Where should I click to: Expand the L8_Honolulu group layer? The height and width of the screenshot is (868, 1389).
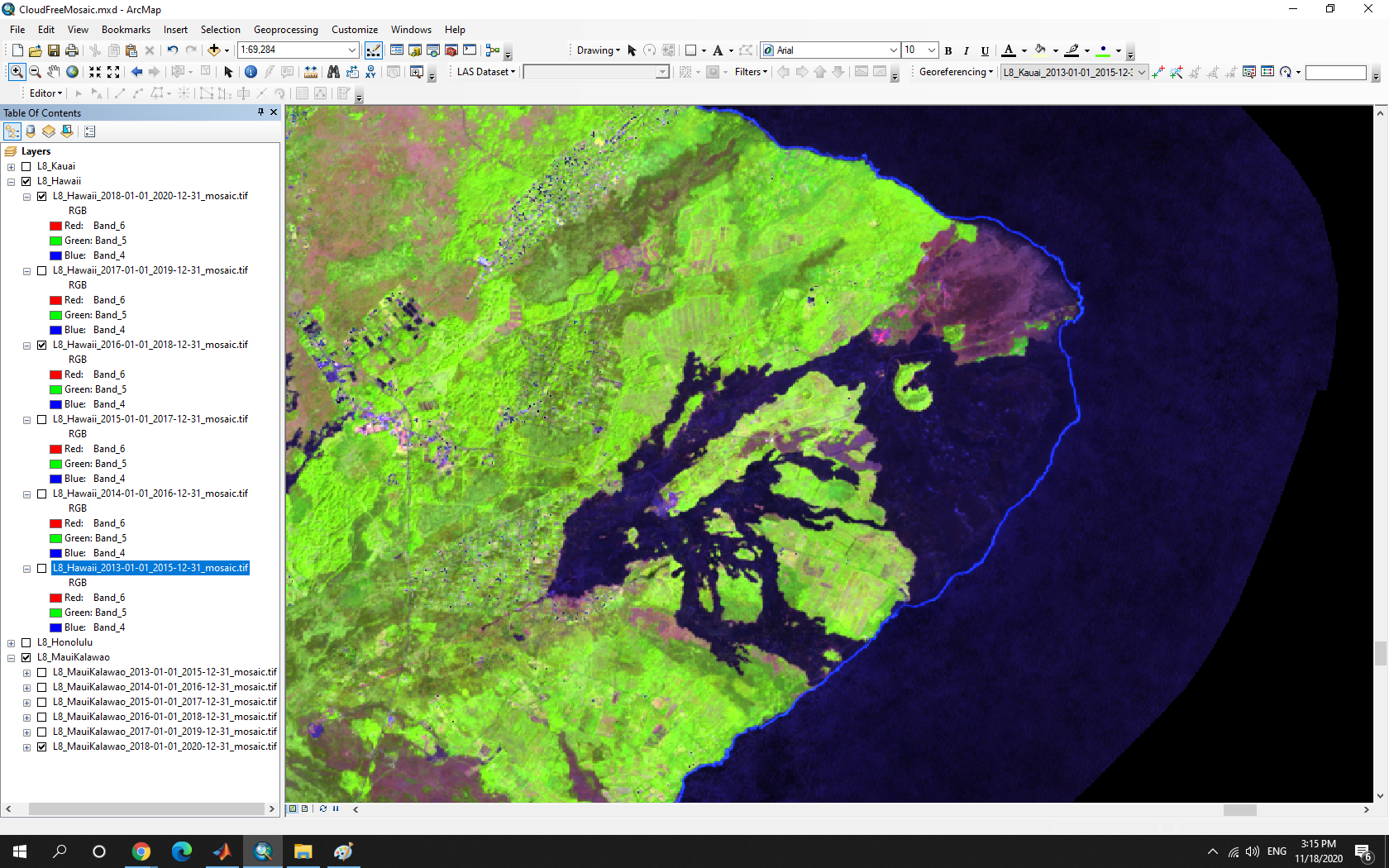11,642
